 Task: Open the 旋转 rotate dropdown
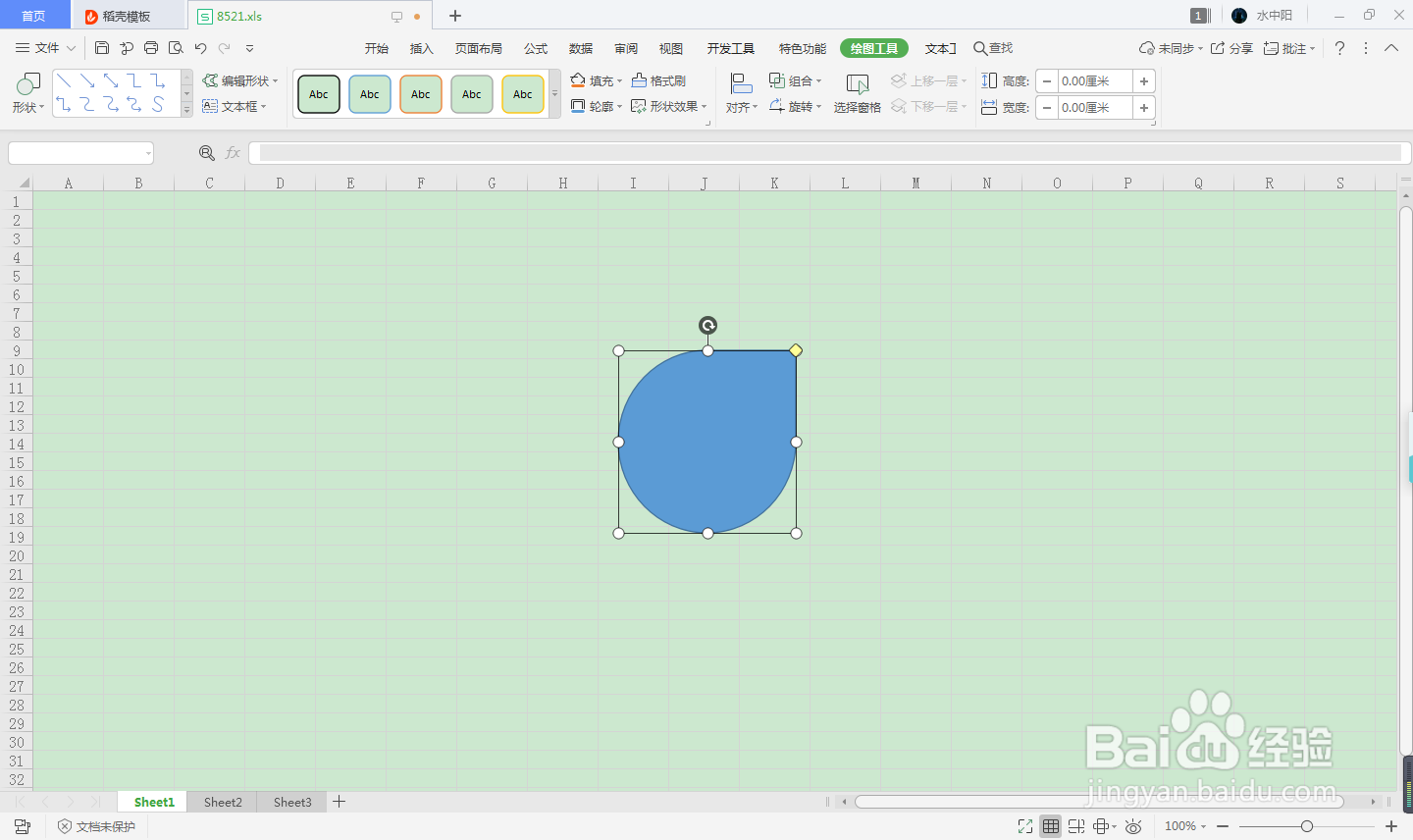tap(795, 106)
